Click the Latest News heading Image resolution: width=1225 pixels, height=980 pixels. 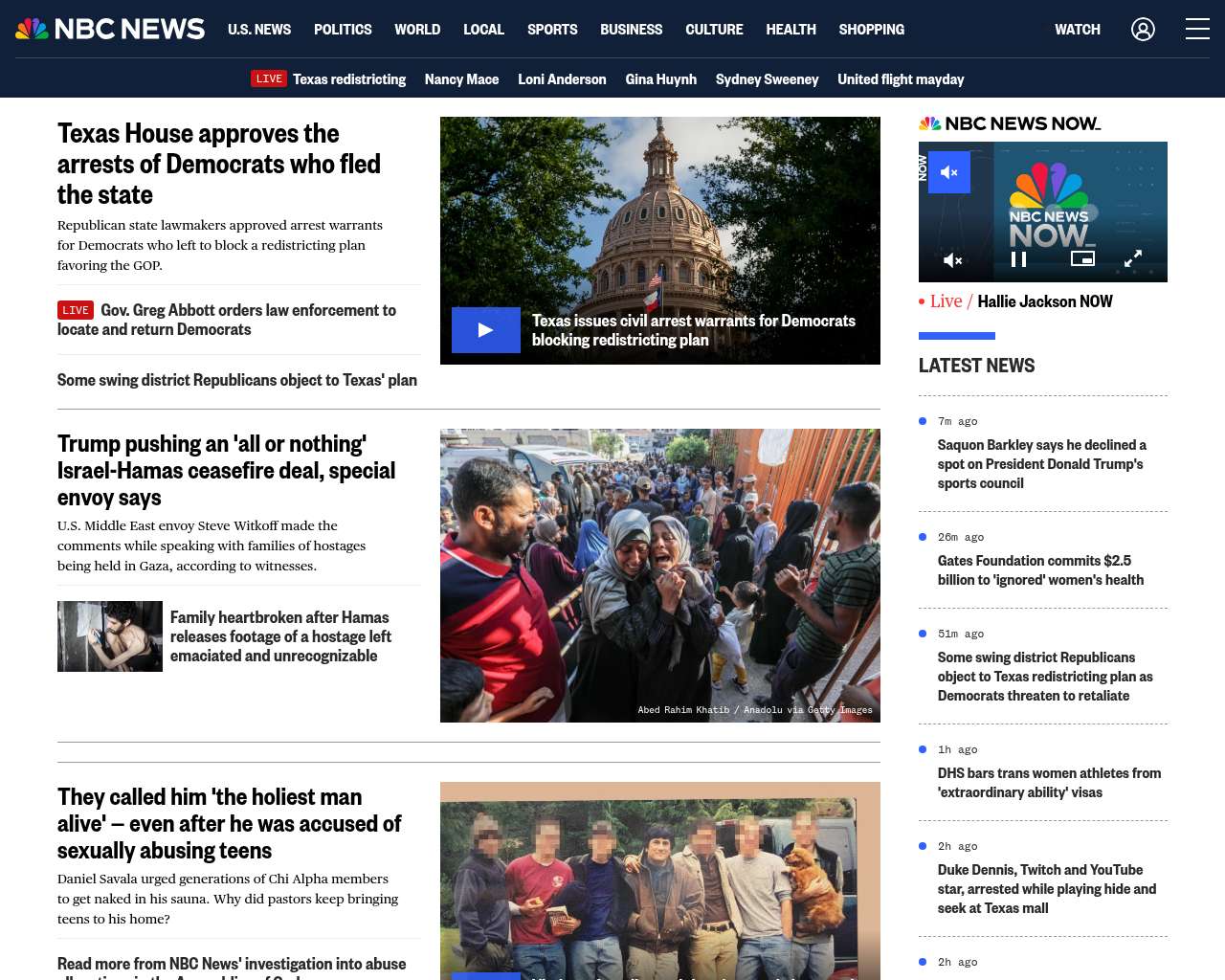976,366
